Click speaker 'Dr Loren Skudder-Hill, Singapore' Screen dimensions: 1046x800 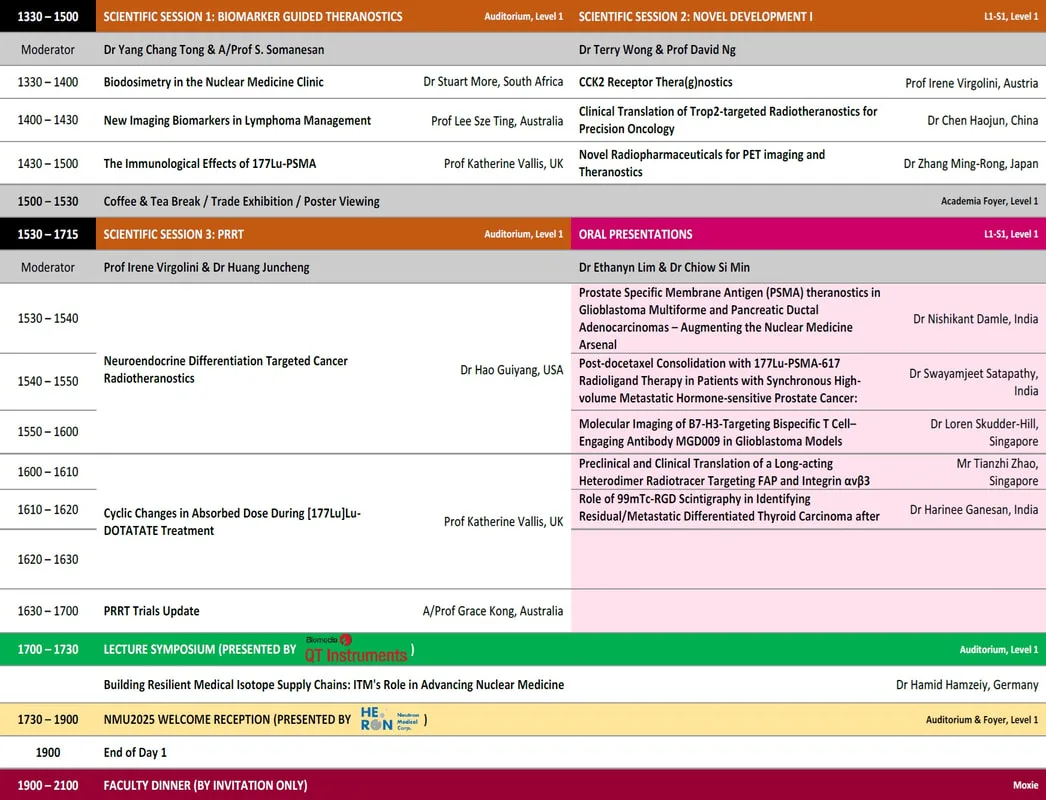click(x=984, y=432)
